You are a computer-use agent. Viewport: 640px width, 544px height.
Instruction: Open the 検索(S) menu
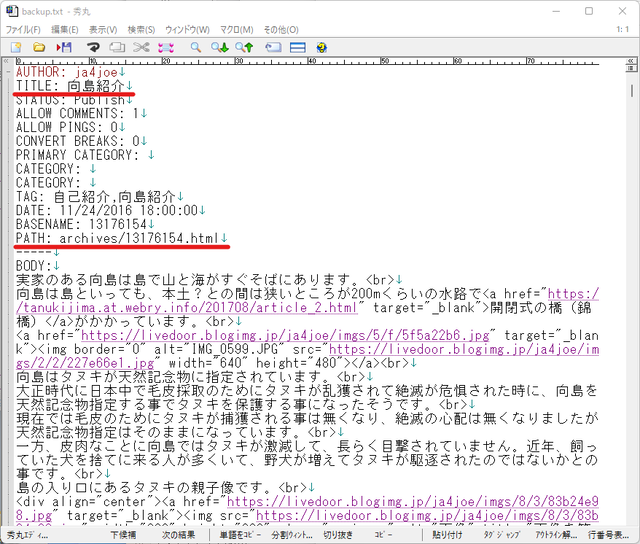(141, 30)
